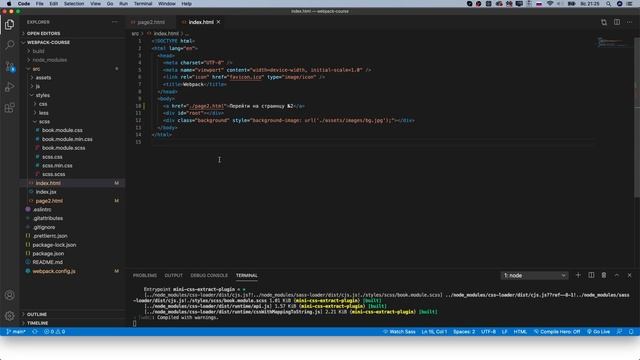The width and height of the screenshot is (640, 360).
Task: Open the Apple menu
Action: point(9,4)
